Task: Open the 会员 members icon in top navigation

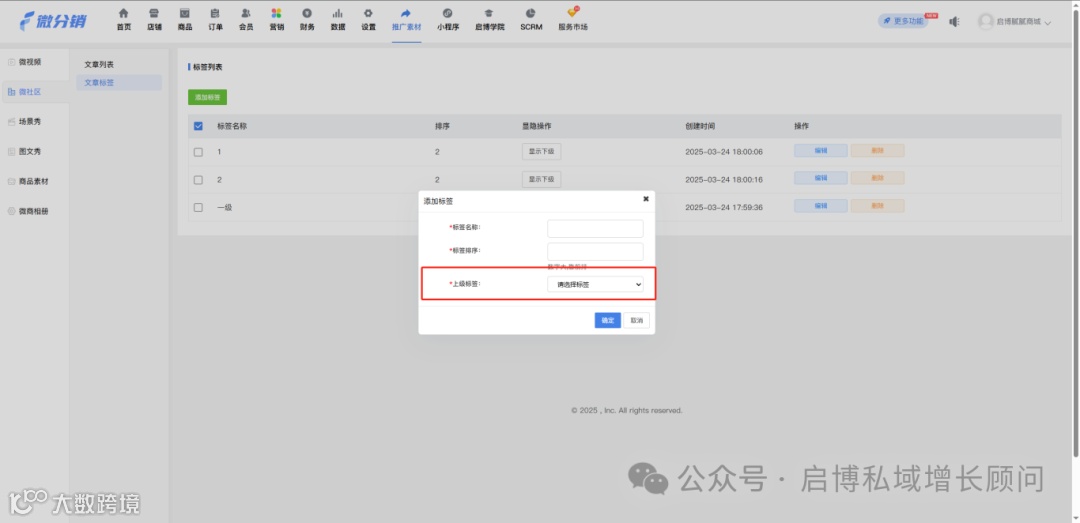Action: [246, 14]
